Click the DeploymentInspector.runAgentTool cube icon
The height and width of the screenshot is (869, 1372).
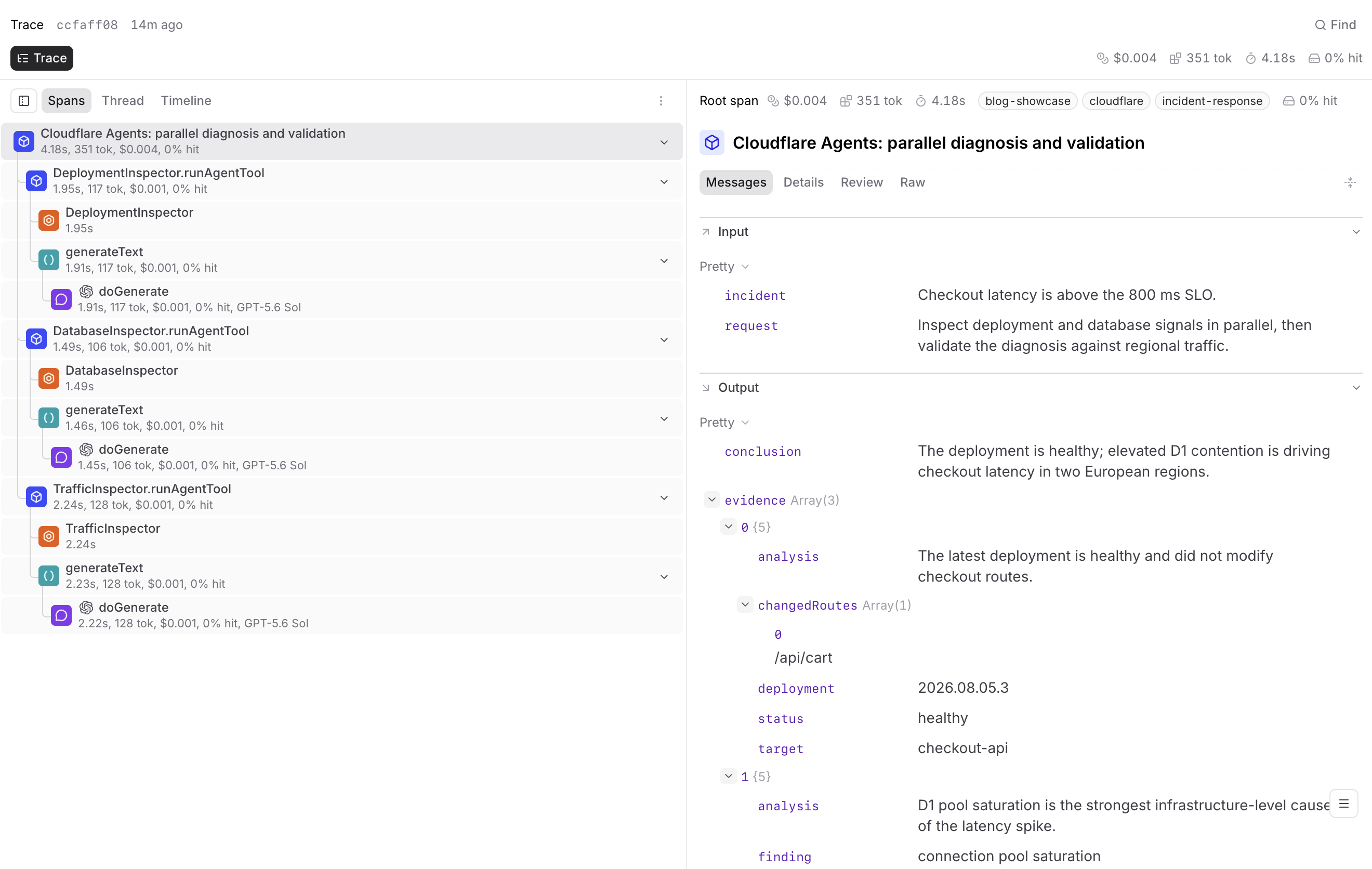(36, 181)
